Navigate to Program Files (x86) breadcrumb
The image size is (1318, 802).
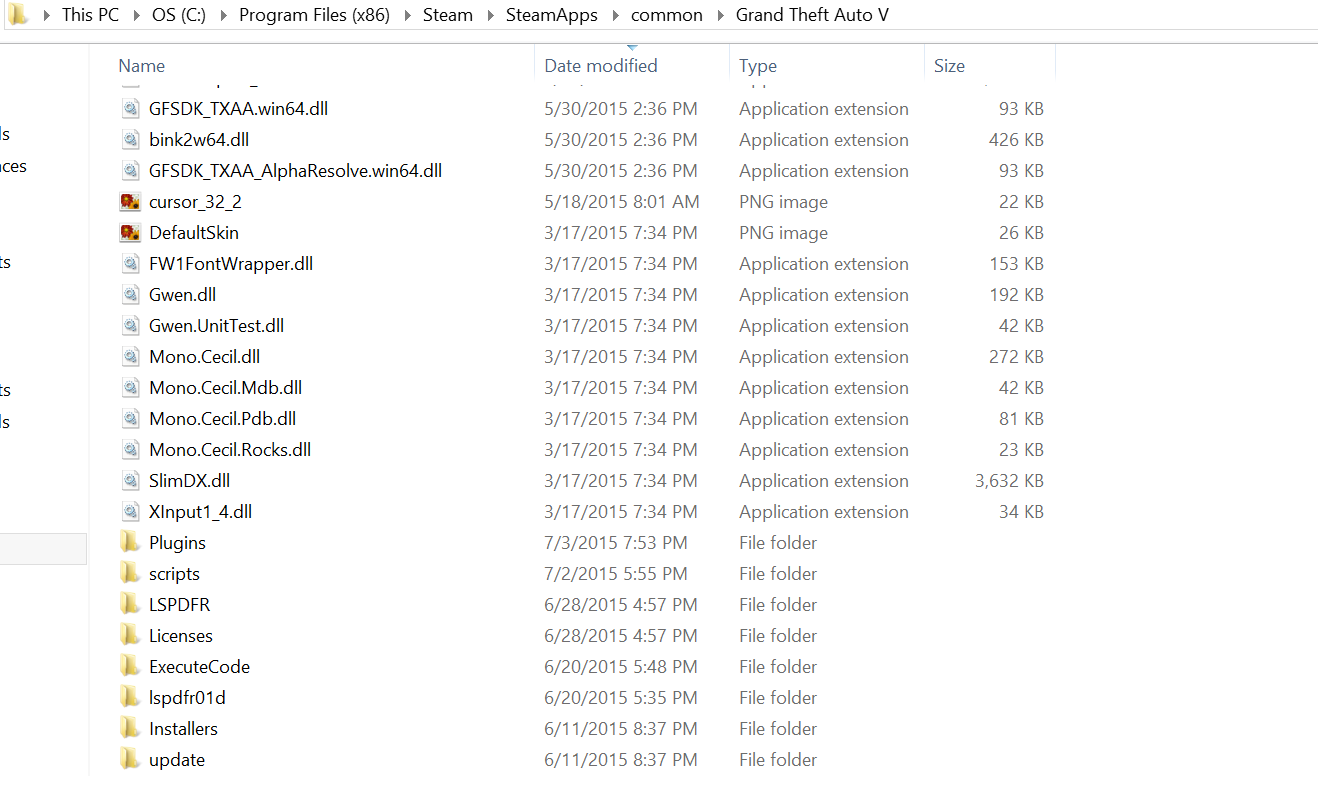[314, 15]
